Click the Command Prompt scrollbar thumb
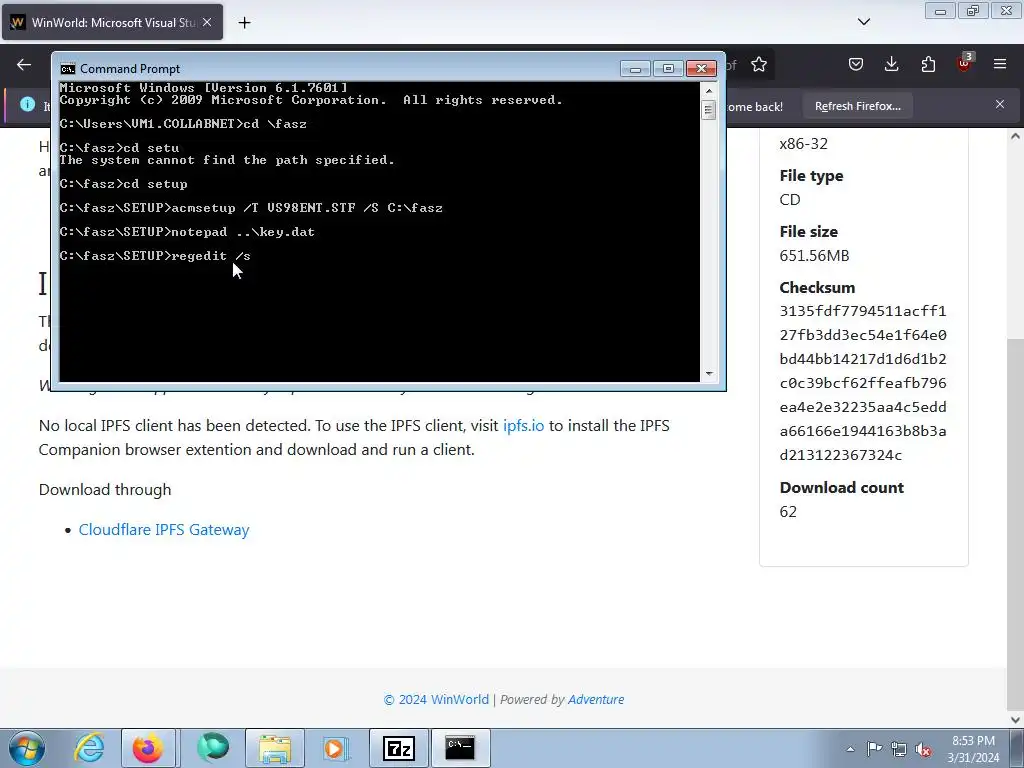Viewport: 1024px width, 768px height. pos(709,110)
